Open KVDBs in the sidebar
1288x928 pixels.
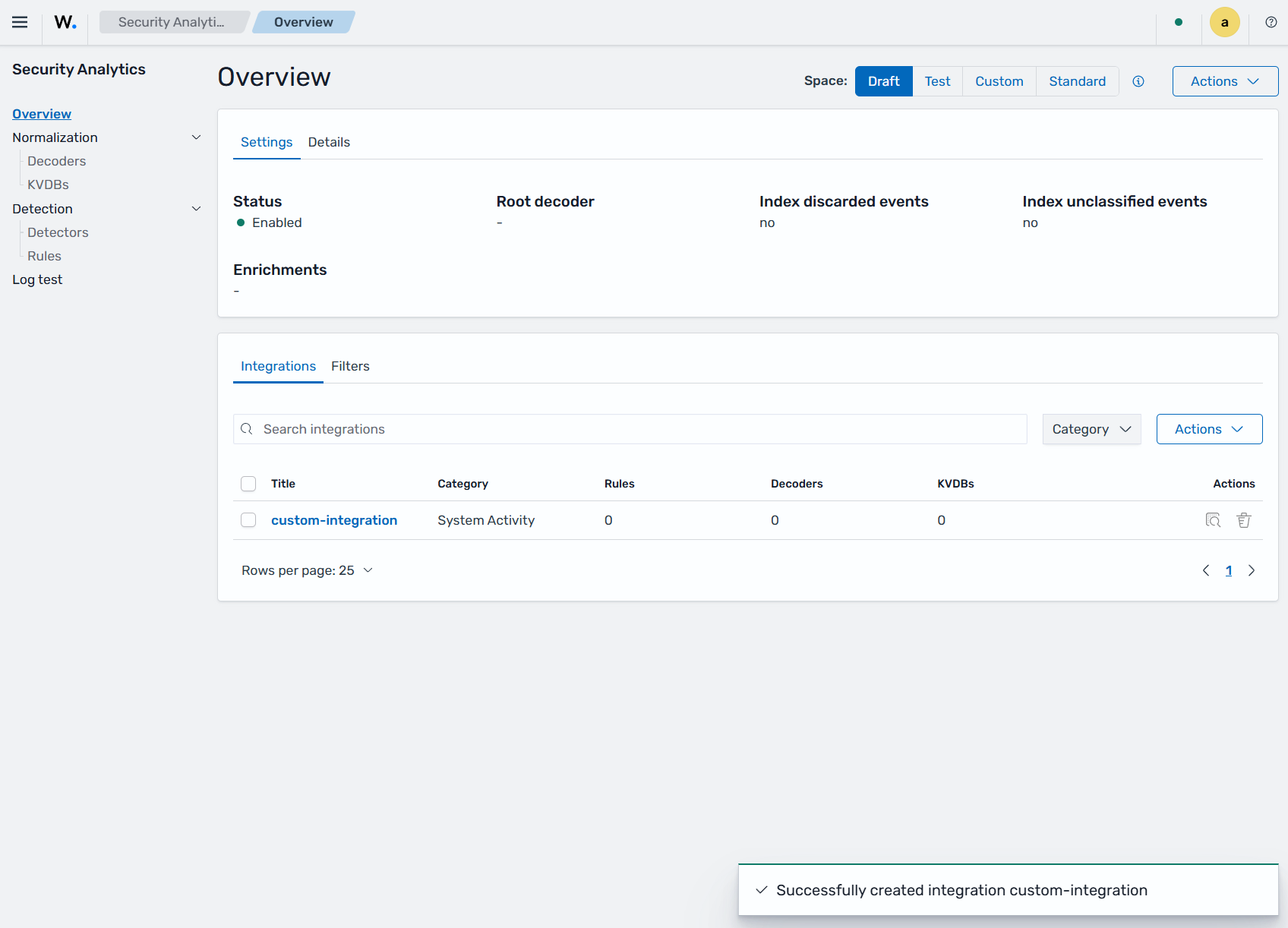(48, 185)
